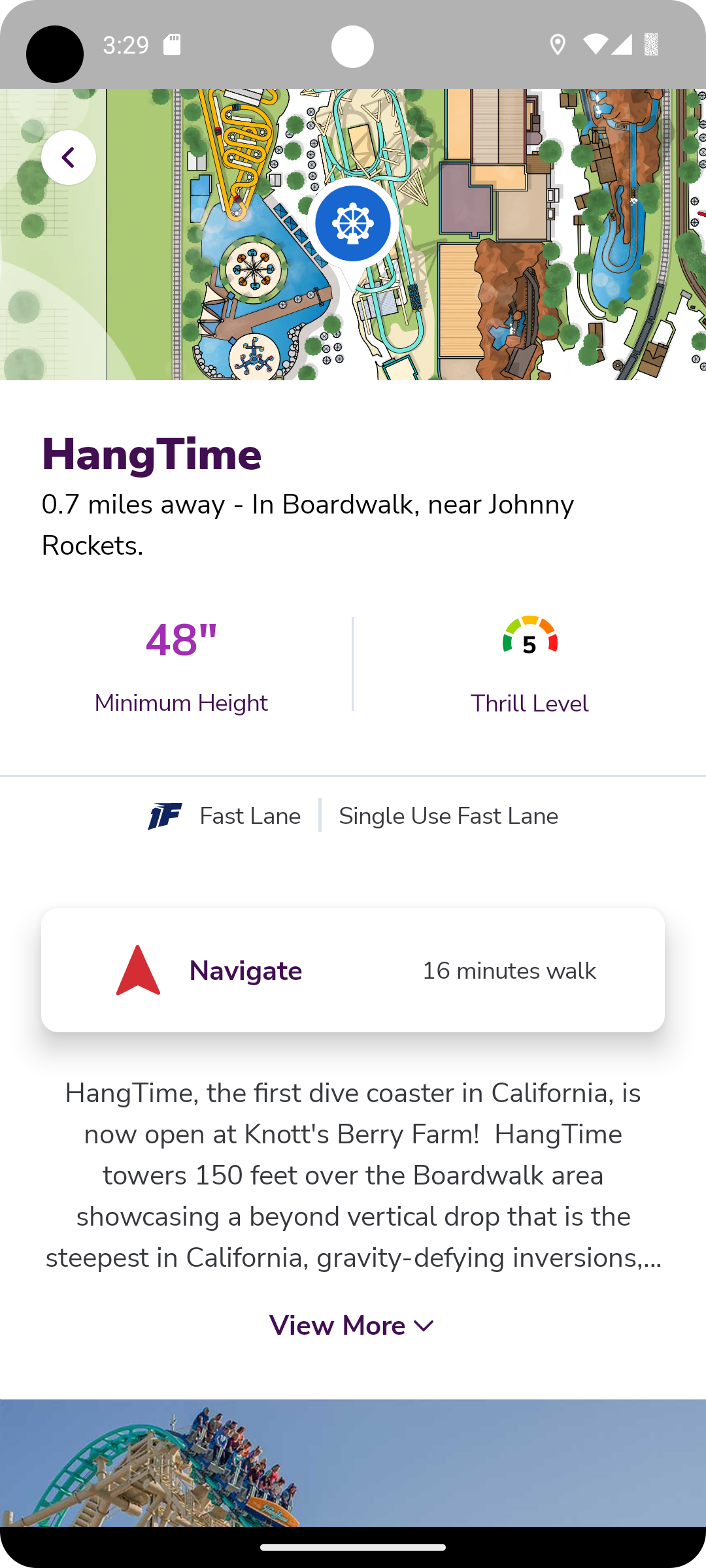The image size is (706, 1568).
Task: Select the Fast Lane label
Action: pos(250,816)
